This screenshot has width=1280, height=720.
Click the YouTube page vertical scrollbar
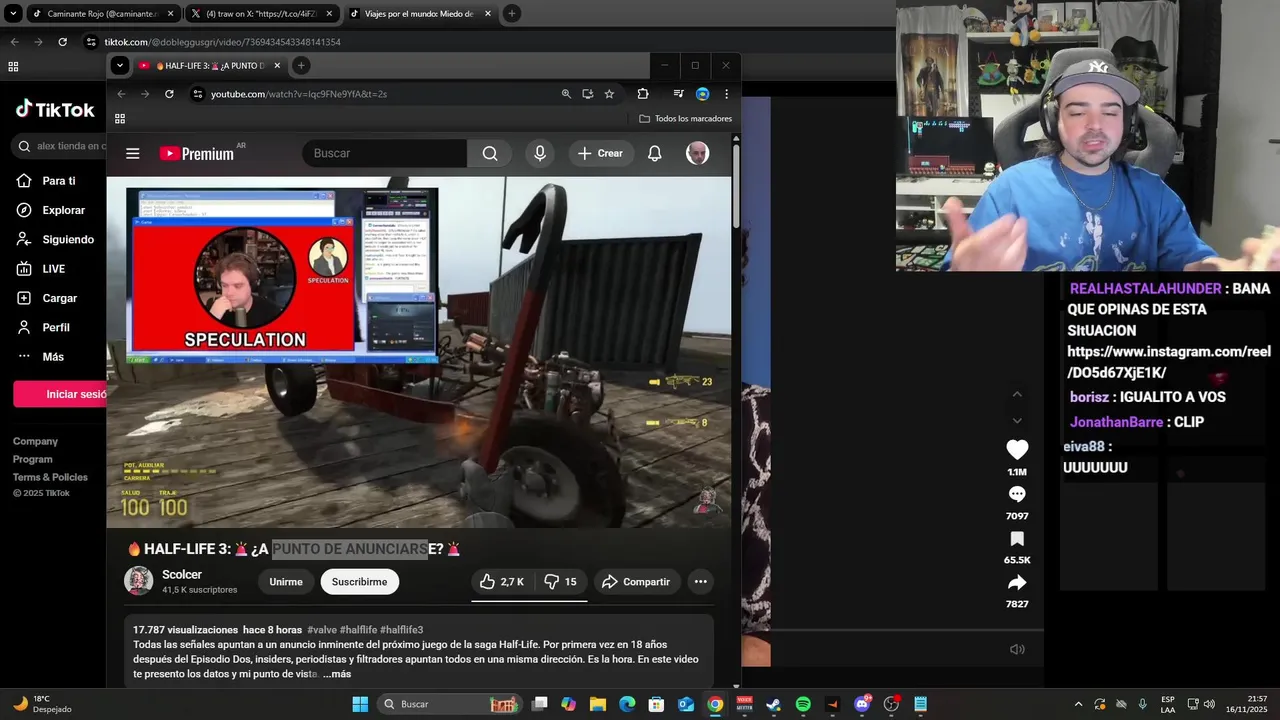737,188
